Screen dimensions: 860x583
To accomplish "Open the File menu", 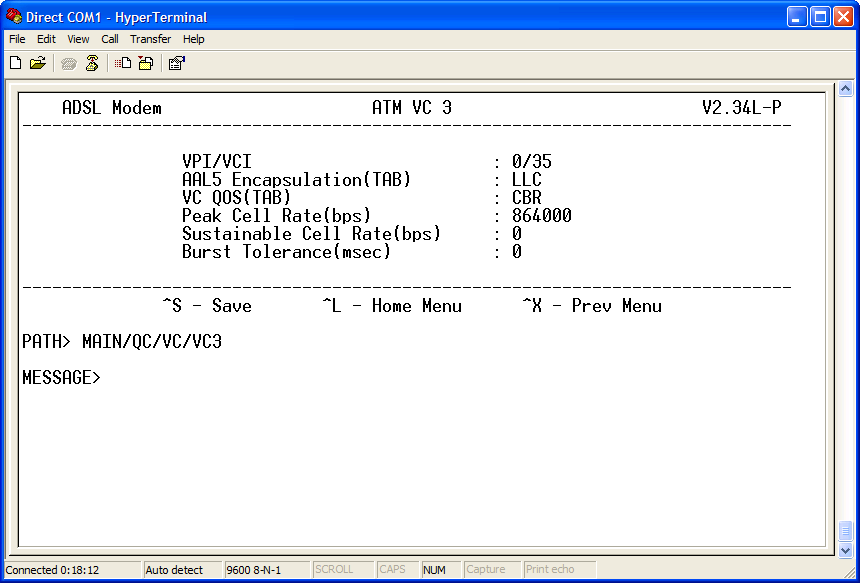I will coord(16,39).
